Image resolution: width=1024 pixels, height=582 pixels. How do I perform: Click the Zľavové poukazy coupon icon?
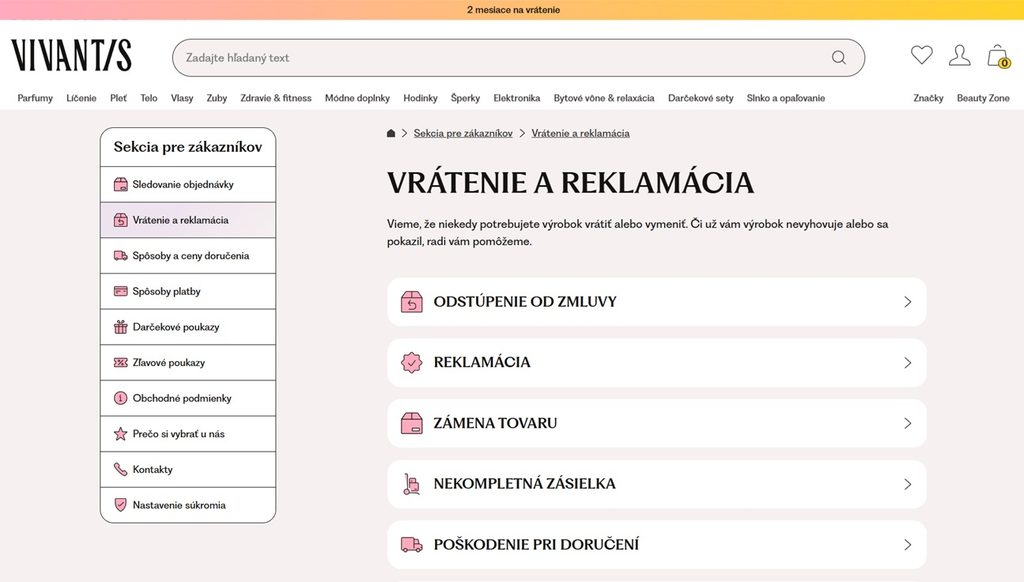121,363
